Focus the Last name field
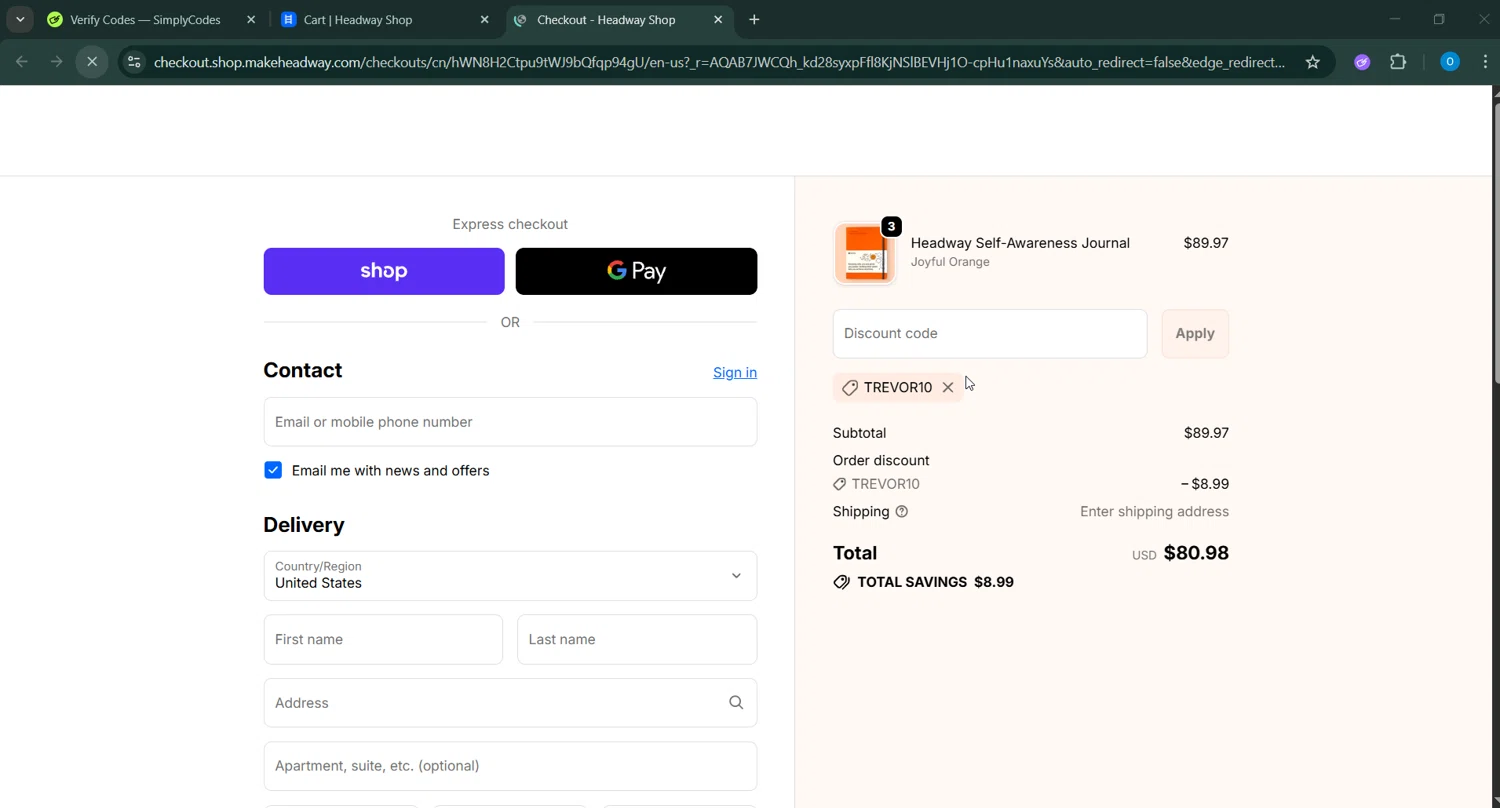Screen dimensions: 1500x808 [x=637, y=639]
